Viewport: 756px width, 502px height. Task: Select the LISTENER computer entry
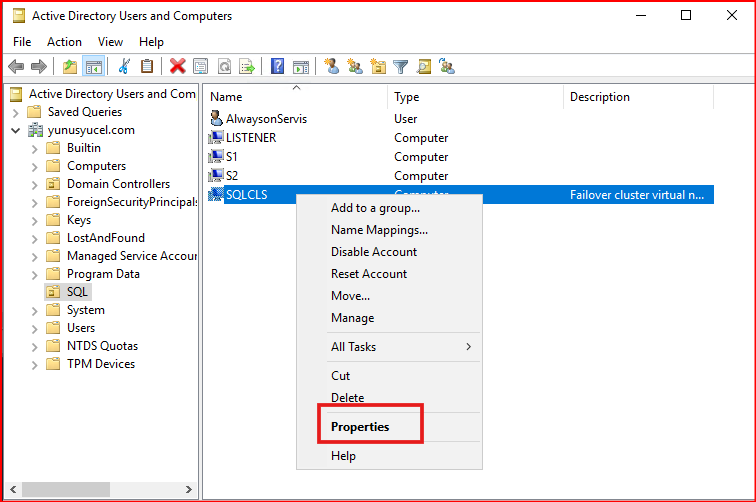(251, 138)
